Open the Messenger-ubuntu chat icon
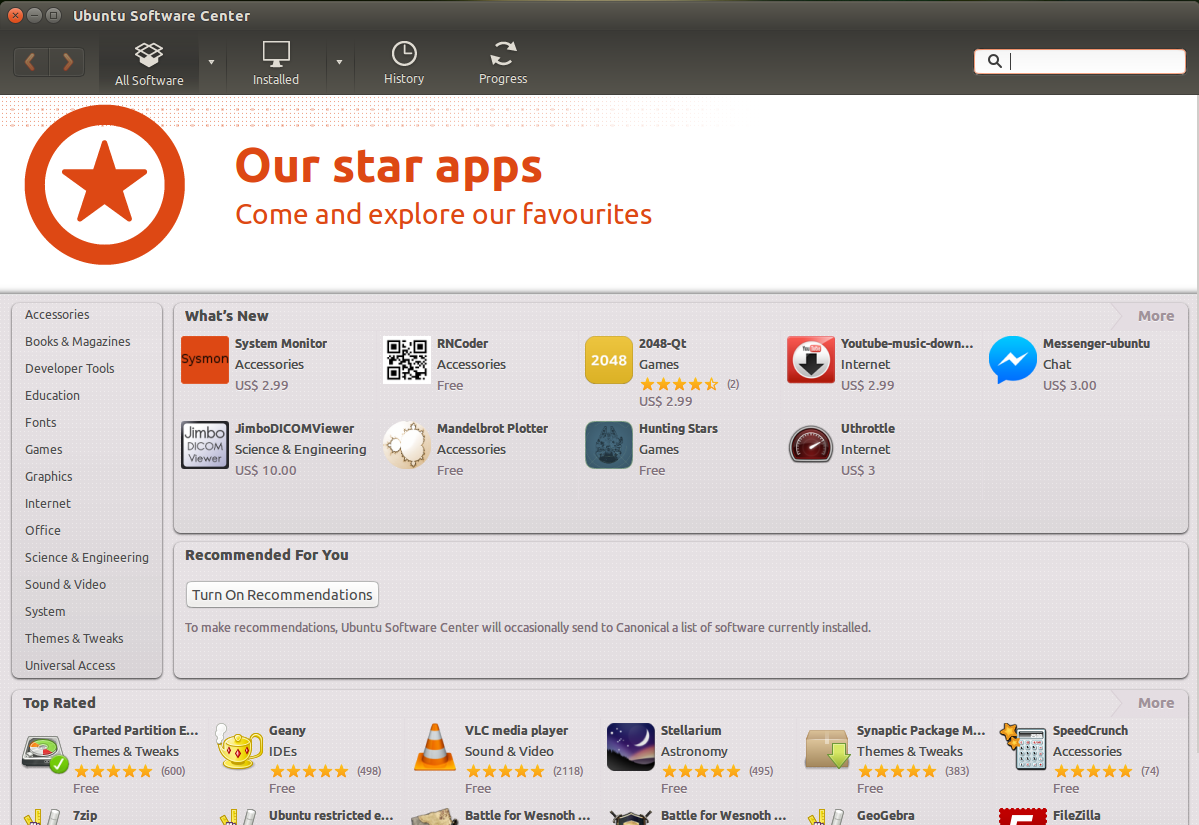The width and height of the screenshot is (1199, 825). click(1012, 359)
